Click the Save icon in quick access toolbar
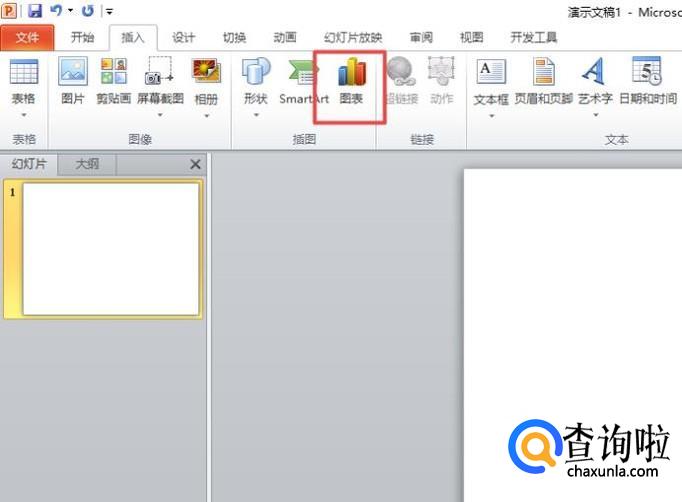 [x=35, y=11]
